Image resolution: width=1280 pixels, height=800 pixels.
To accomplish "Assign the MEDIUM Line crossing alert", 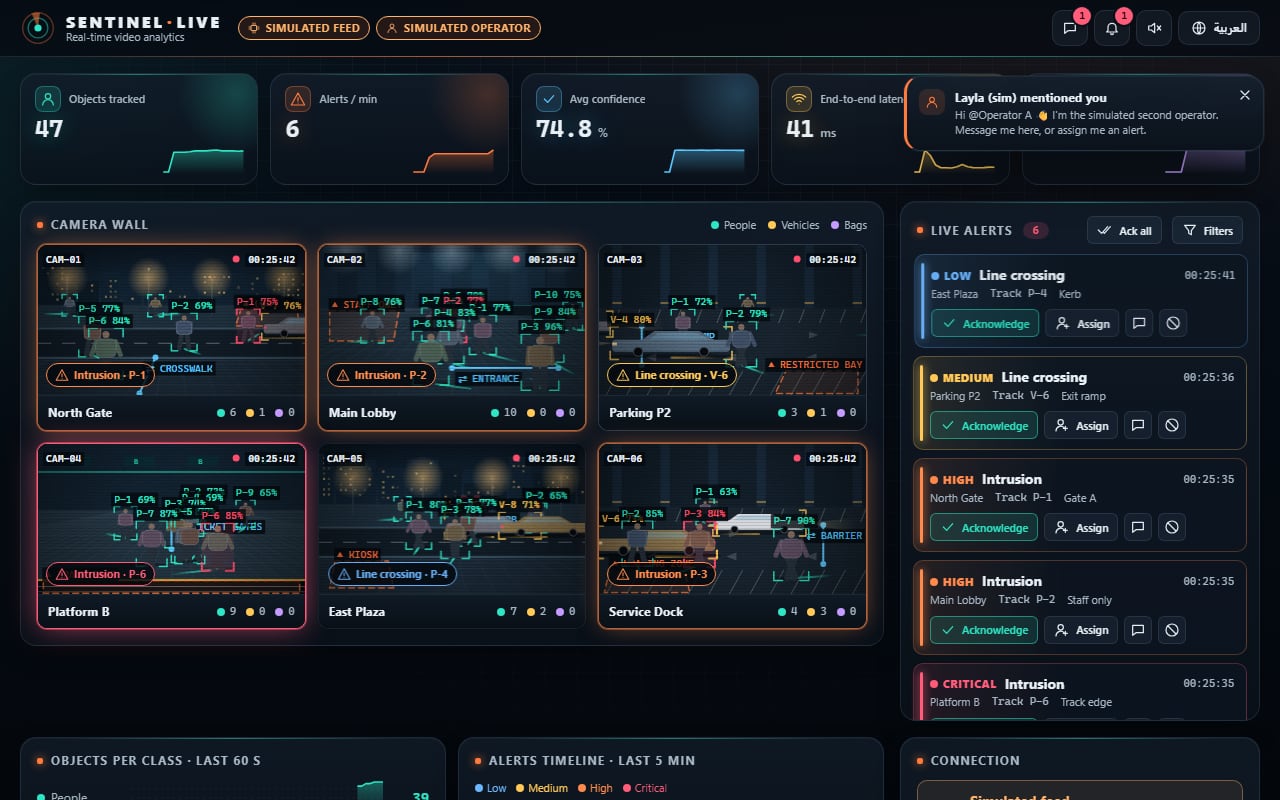I will (1082, 426).
